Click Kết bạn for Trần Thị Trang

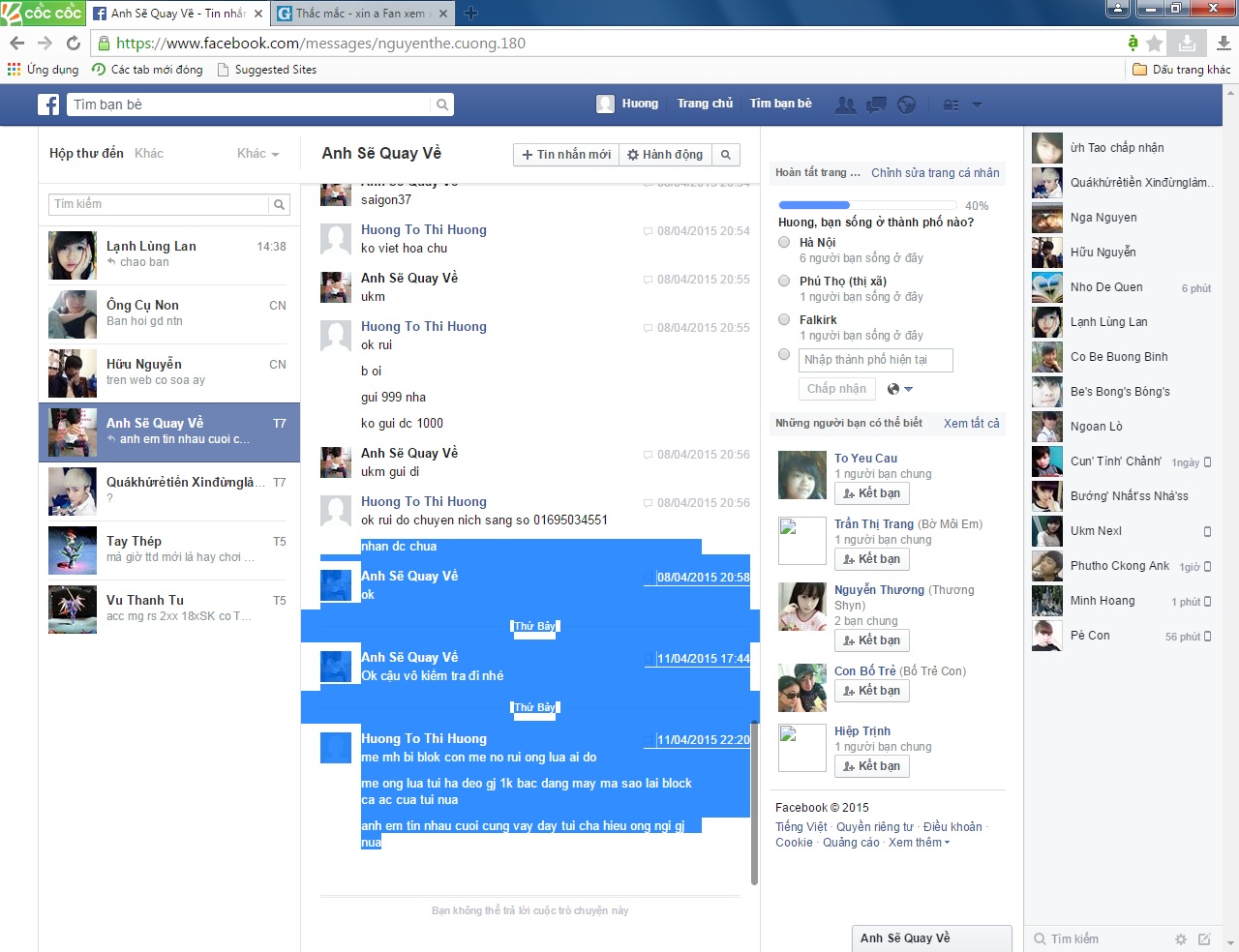click(x=872, y=559)
